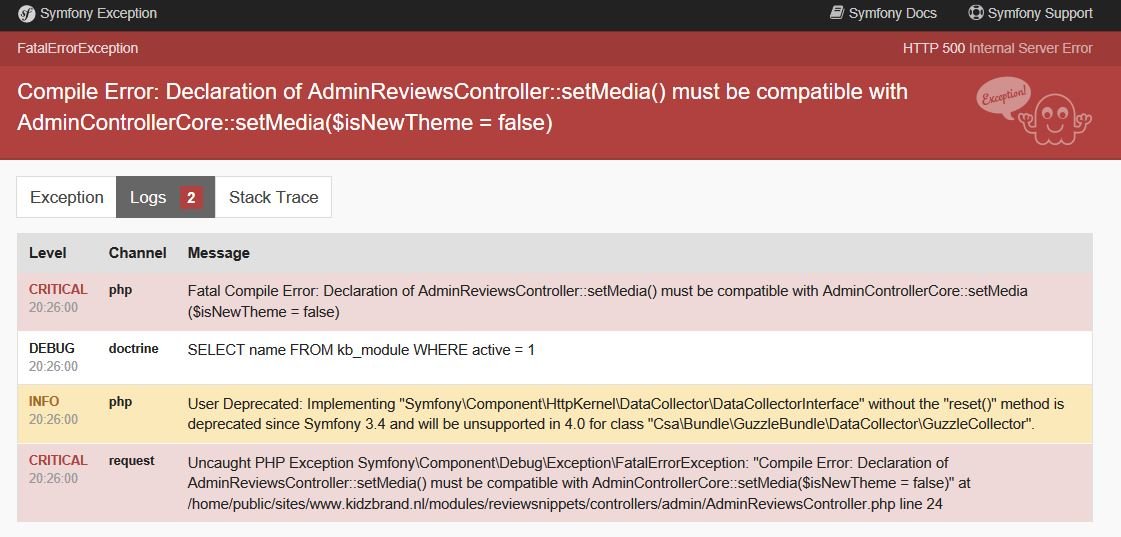Click the HTTP 500 Internal Server Error text

(x=997, y=48)
